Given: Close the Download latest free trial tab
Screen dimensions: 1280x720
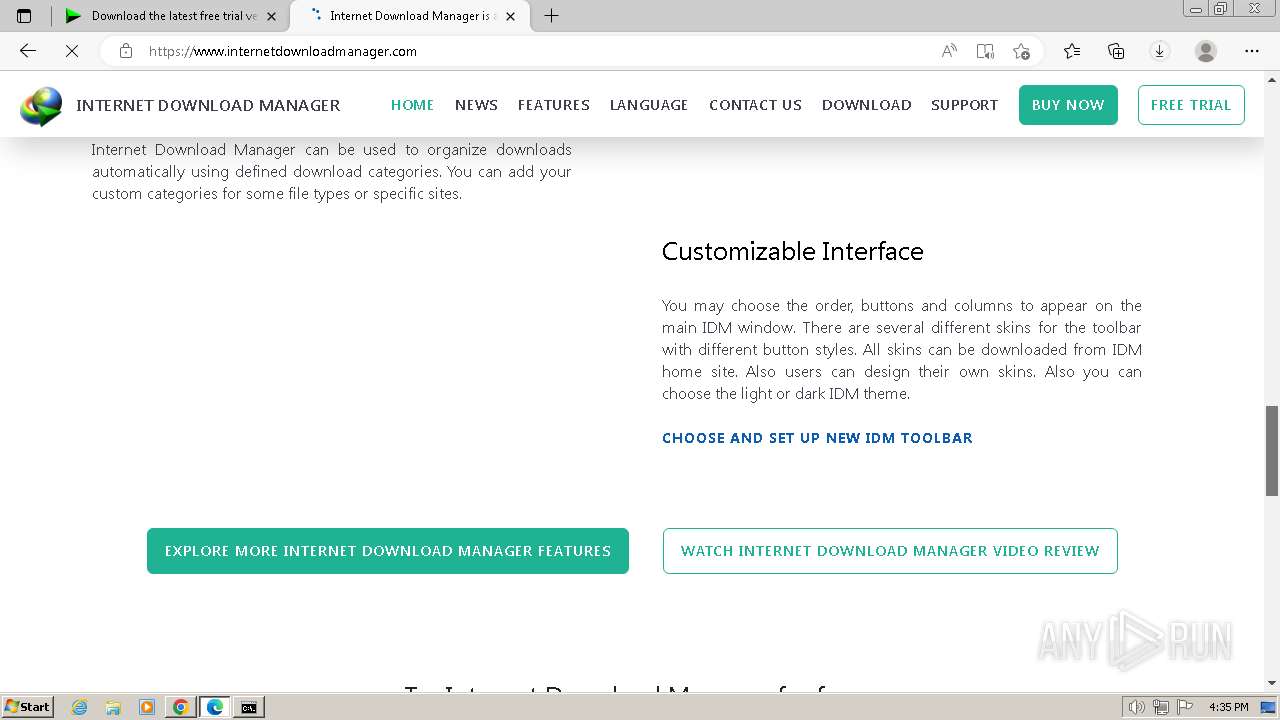Looking at the screenshot, I should tap(271, 16).
